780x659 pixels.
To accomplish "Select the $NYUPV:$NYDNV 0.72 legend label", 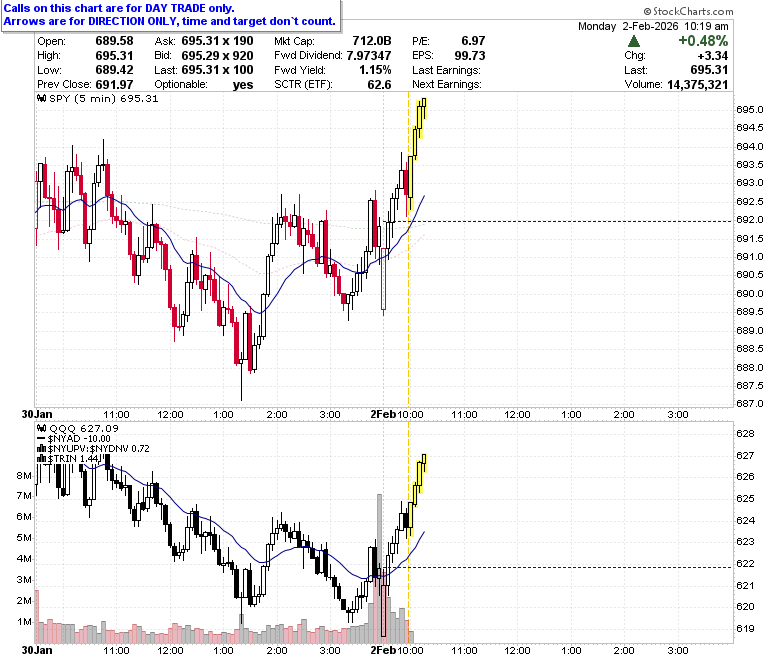I will 98,448.
